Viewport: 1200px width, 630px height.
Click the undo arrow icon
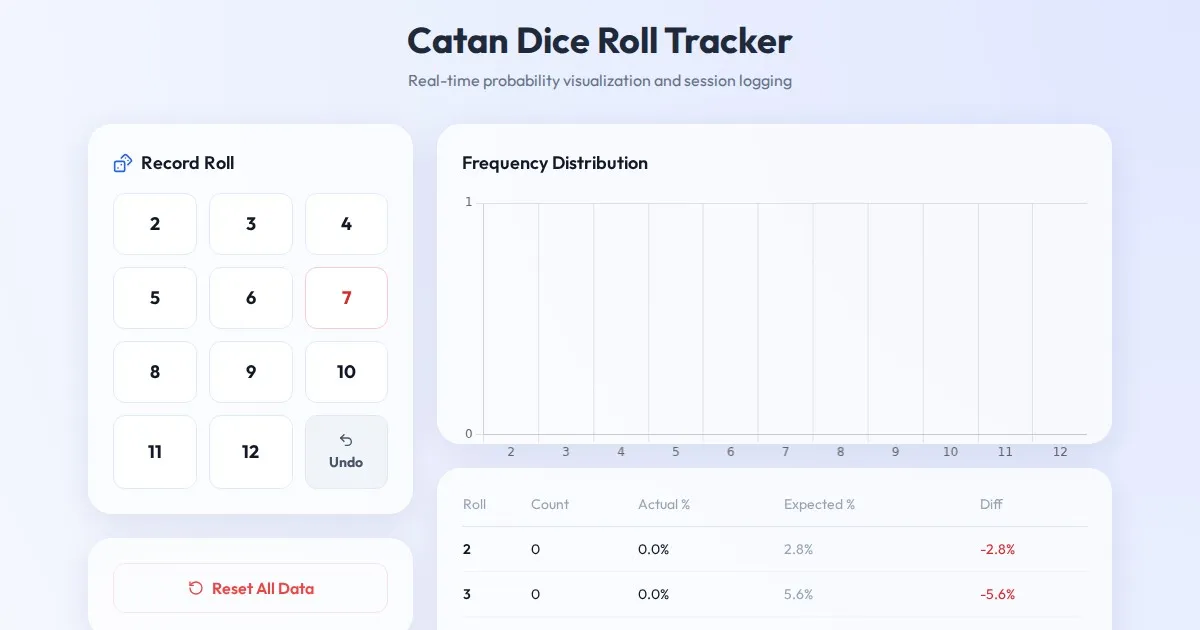point(346,440)
